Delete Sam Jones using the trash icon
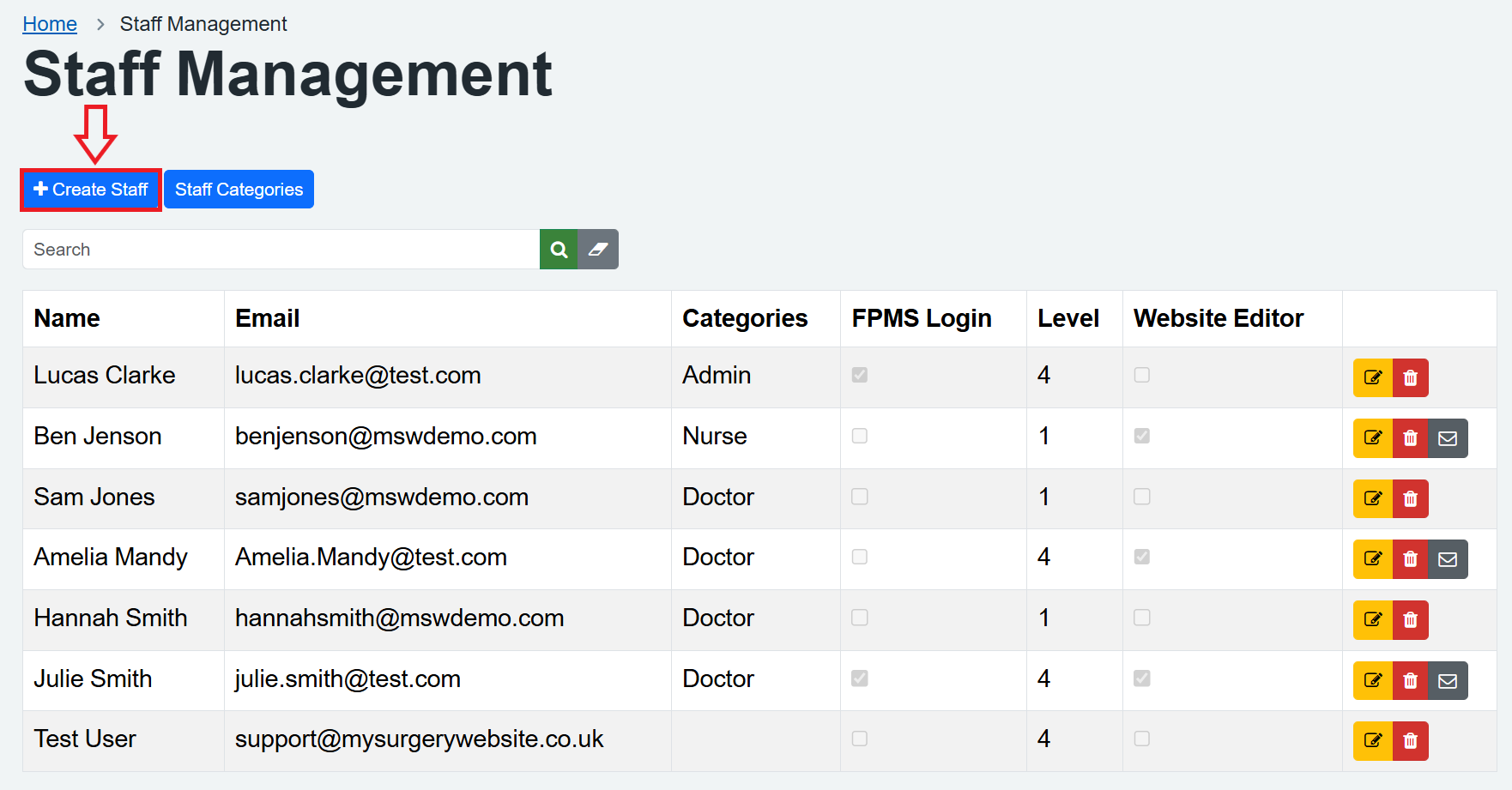The height and width of the screenshot is (790, 1512). point(1410,498)
